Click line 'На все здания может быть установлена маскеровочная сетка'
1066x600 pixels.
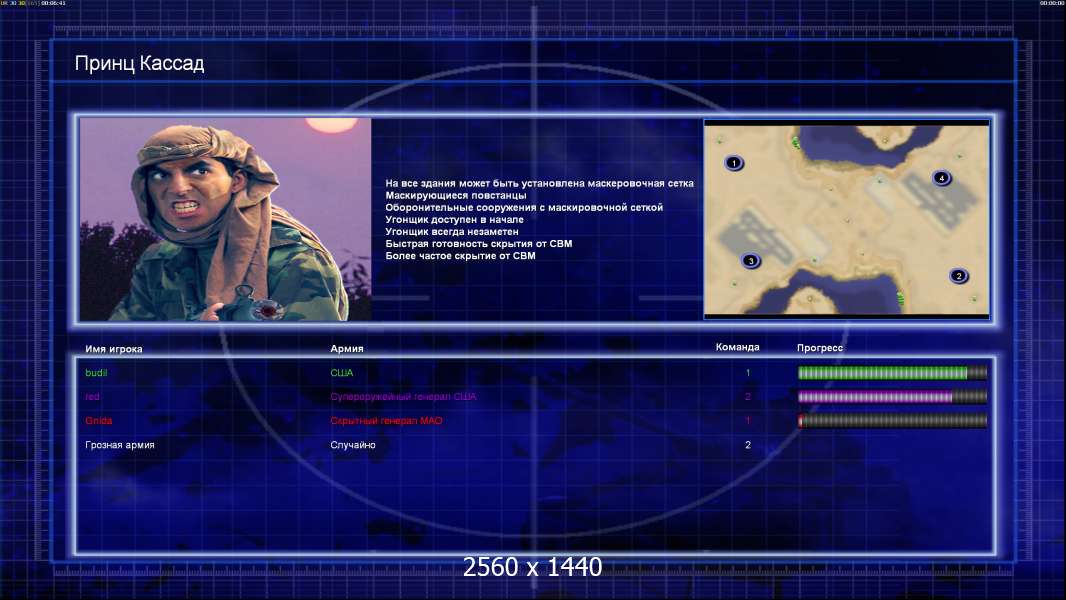point(539,183)
